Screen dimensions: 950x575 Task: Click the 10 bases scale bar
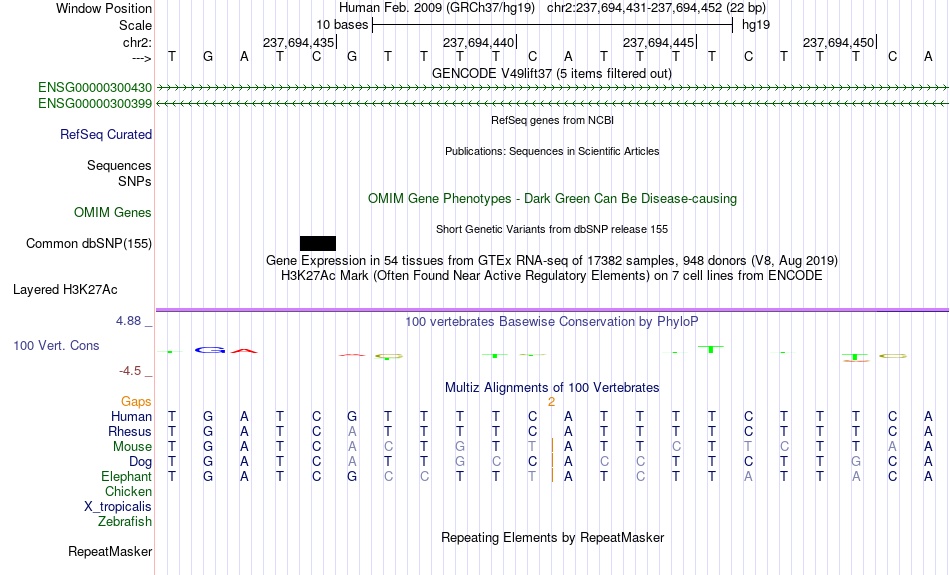(x=553, y=25)
